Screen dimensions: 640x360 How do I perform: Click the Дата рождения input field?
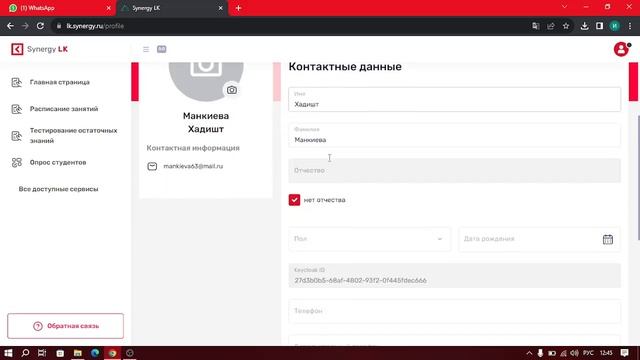[539, 239]
